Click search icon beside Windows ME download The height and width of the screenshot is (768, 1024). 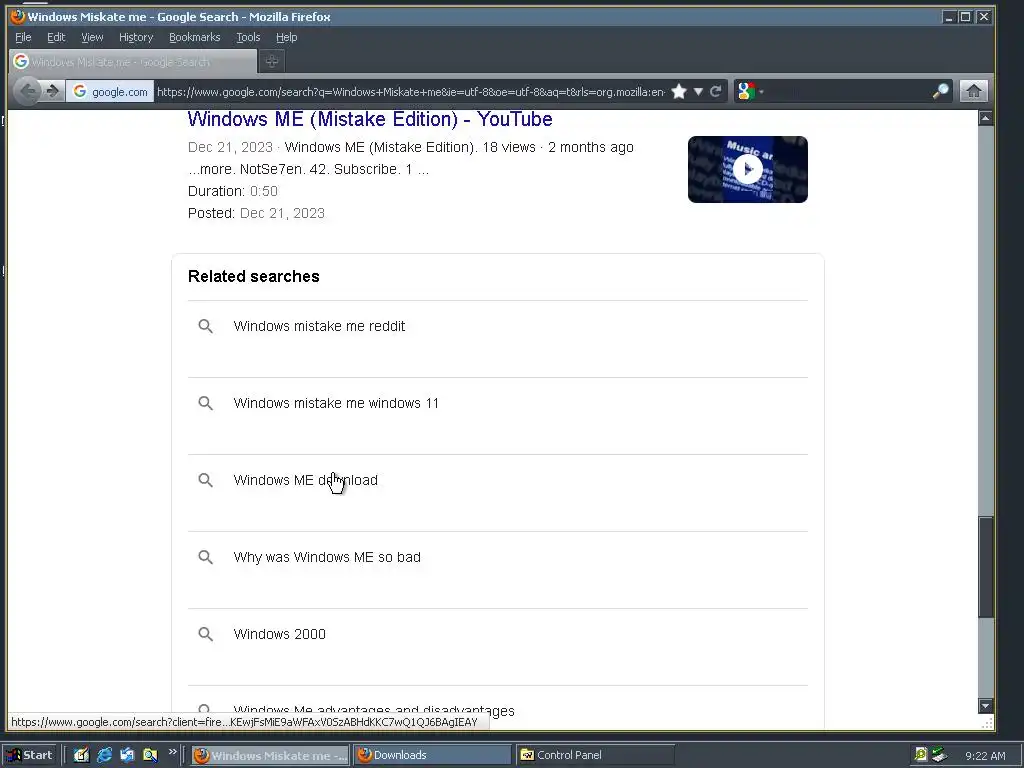click(206, 480)
